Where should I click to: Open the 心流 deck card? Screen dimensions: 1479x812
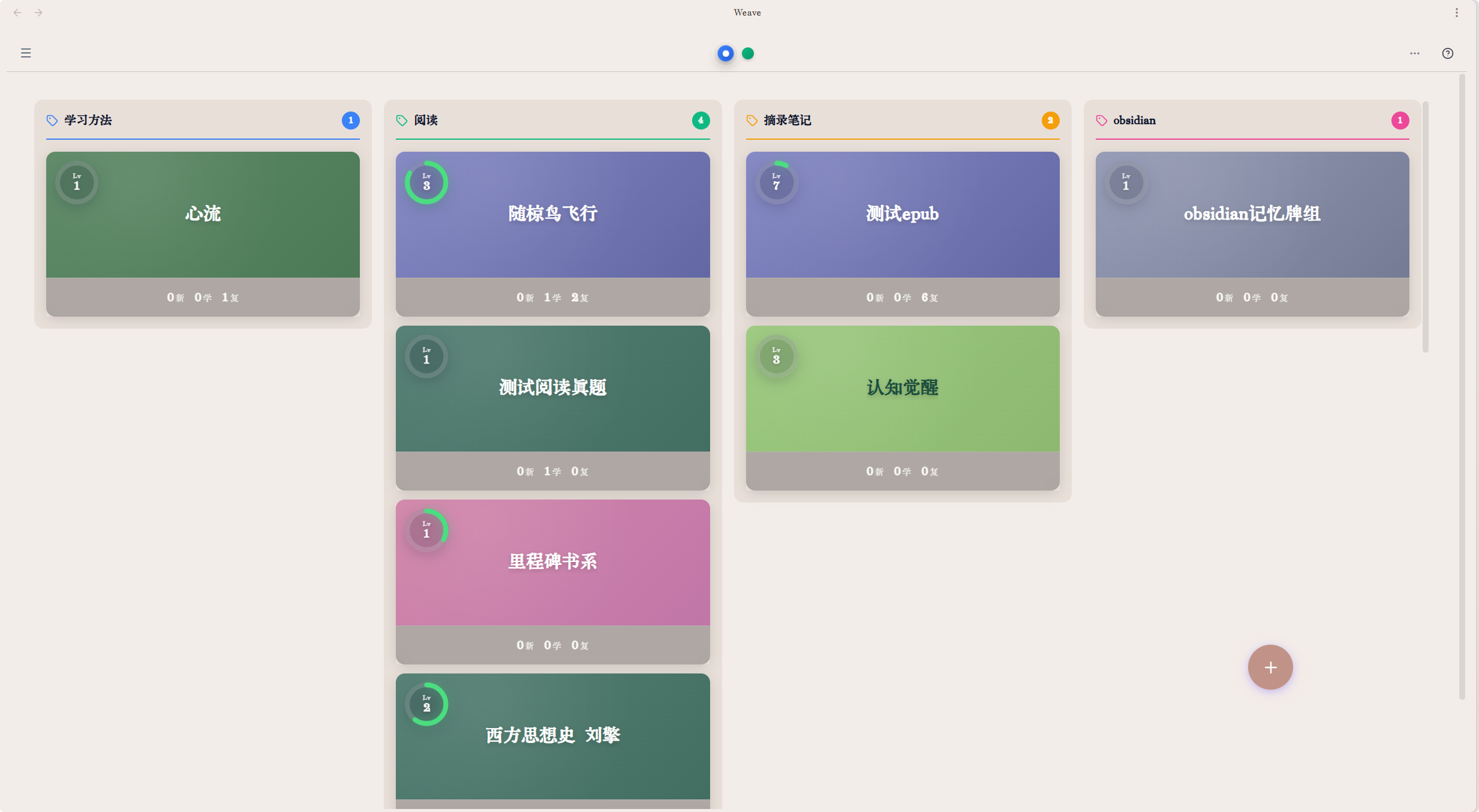pos(203,234)
